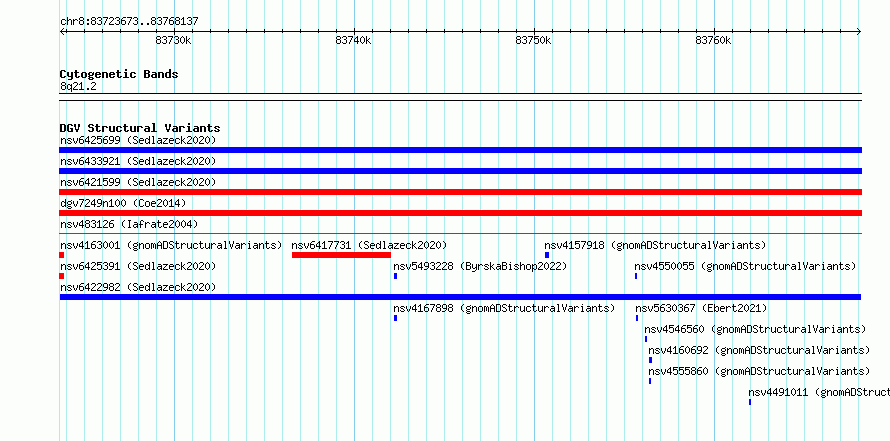
Task: Click the 83740k ruler tick label
Action: (354, 41)
